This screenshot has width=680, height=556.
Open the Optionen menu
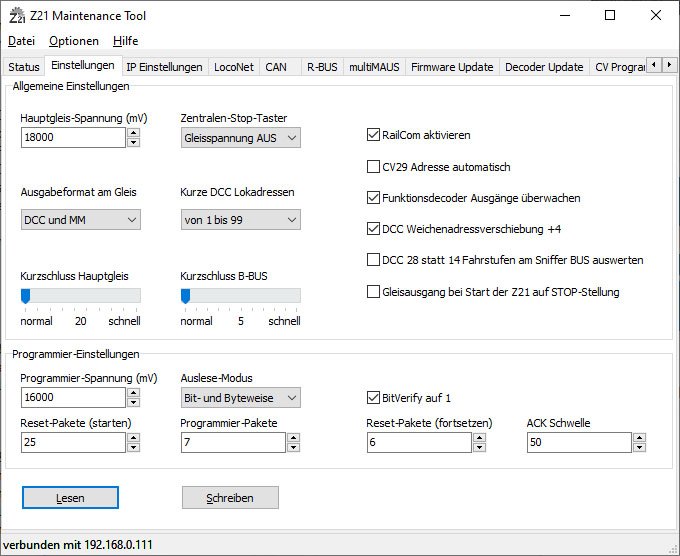pos(74,41)
